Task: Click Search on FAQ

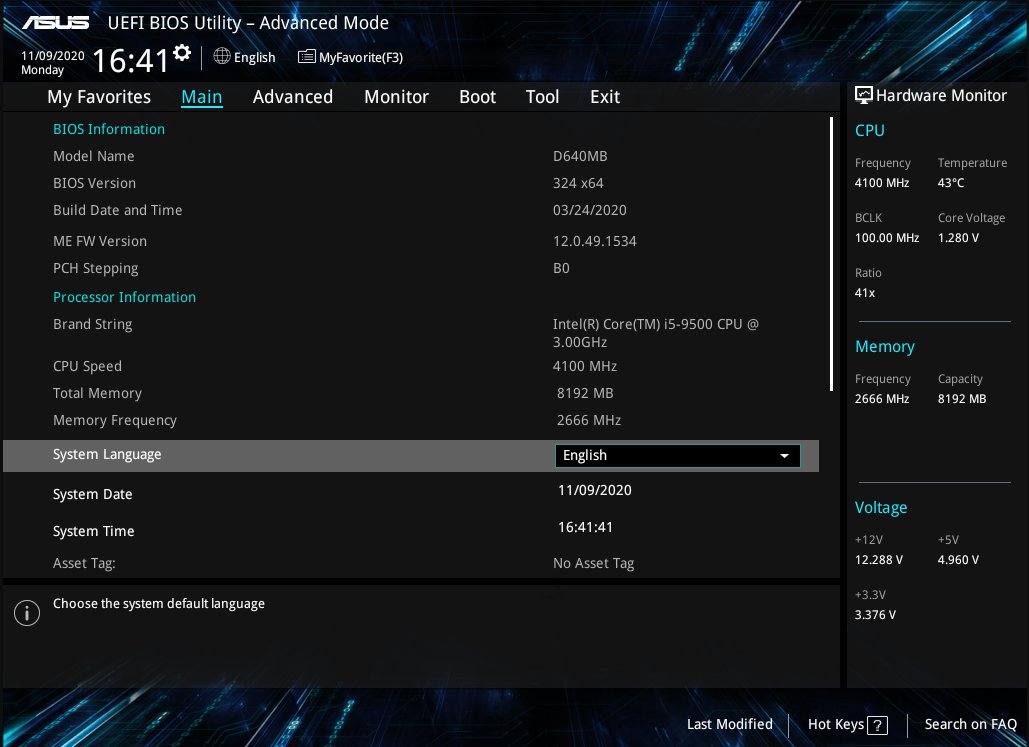Action: 970,724
